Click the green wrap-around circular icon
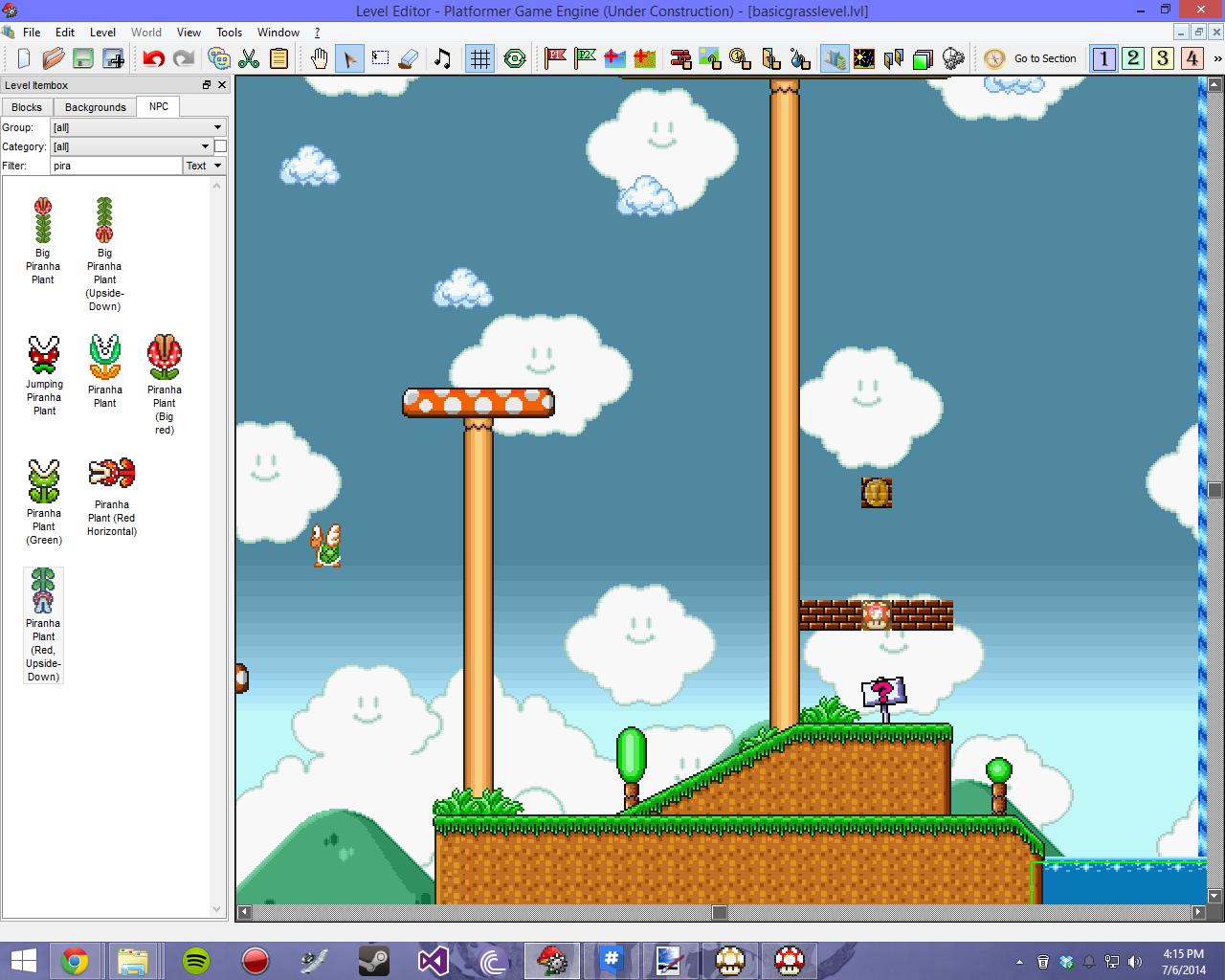The width and height of the screenshot is (1225, 980). point(515,58)
